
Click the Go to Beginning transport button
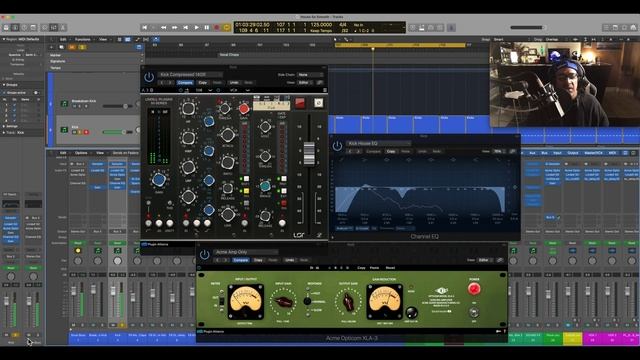[x=144, y=27]
